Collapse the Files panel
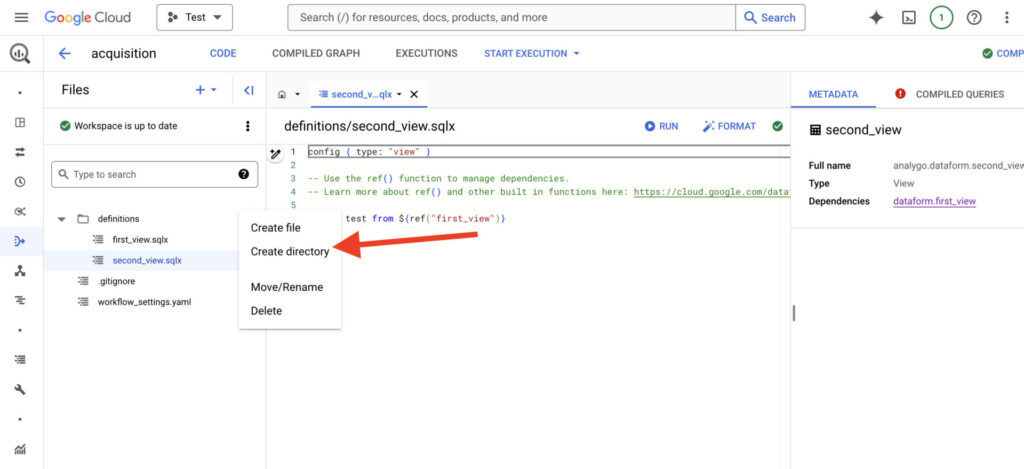1024x469 pixels. coord(249,90)
